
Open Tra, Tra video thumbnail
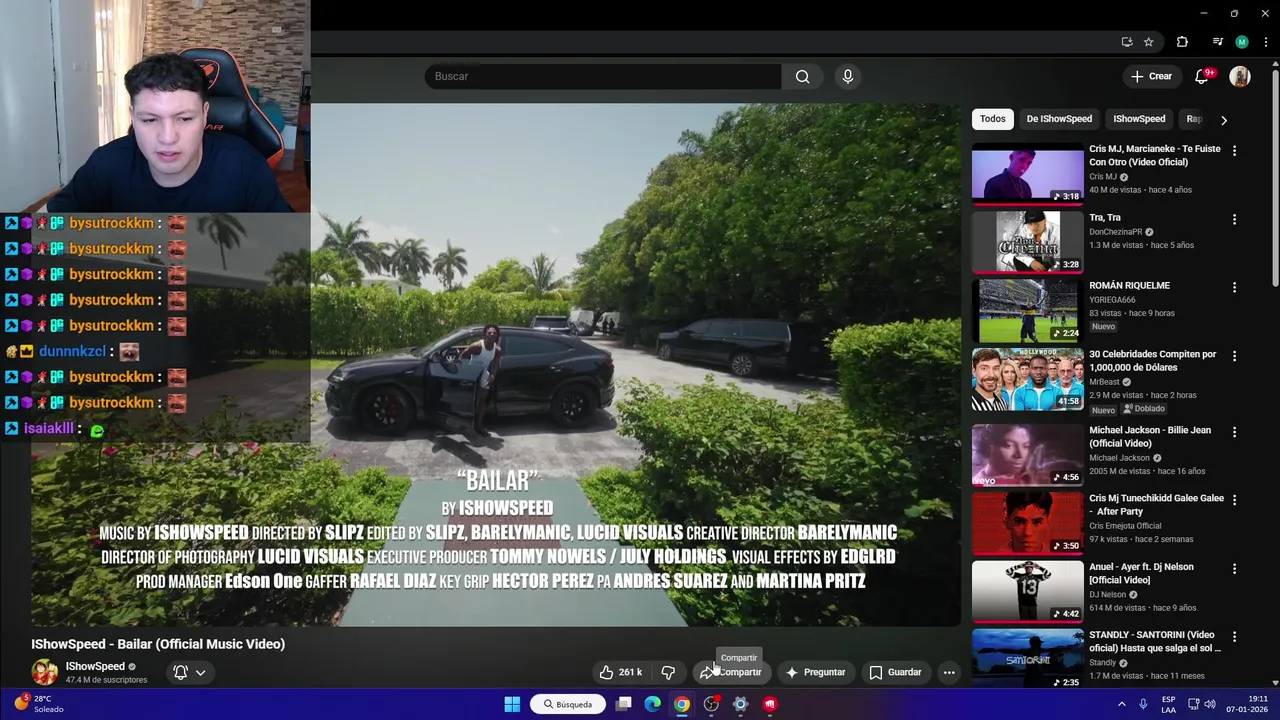tap(1027, 241)
